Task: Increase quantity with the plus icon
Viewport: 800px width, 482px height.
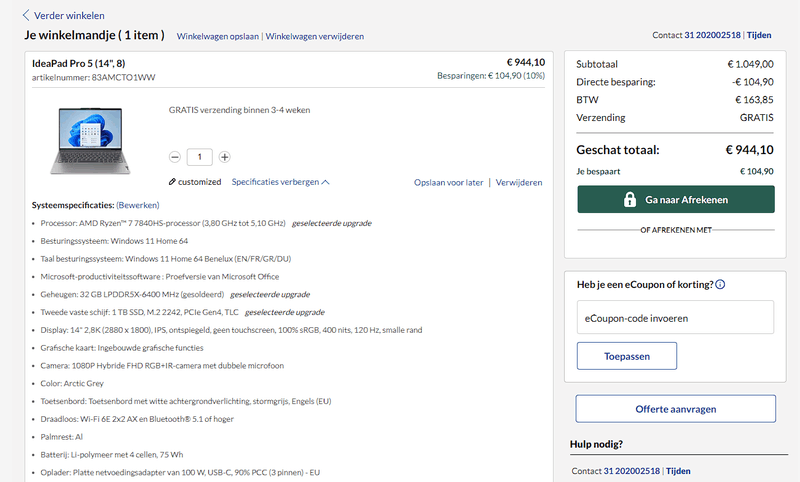Action: [224, 157]
